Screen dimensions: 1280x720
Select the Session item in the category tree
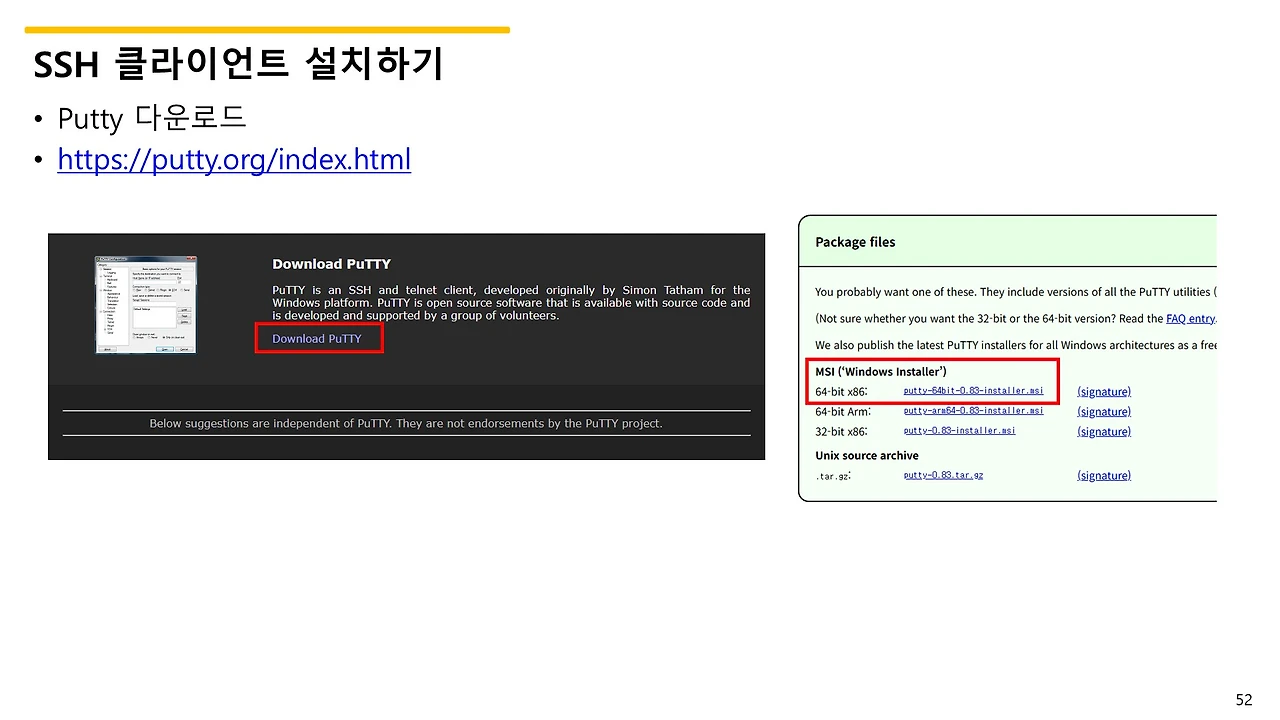(x=106, y=269)
